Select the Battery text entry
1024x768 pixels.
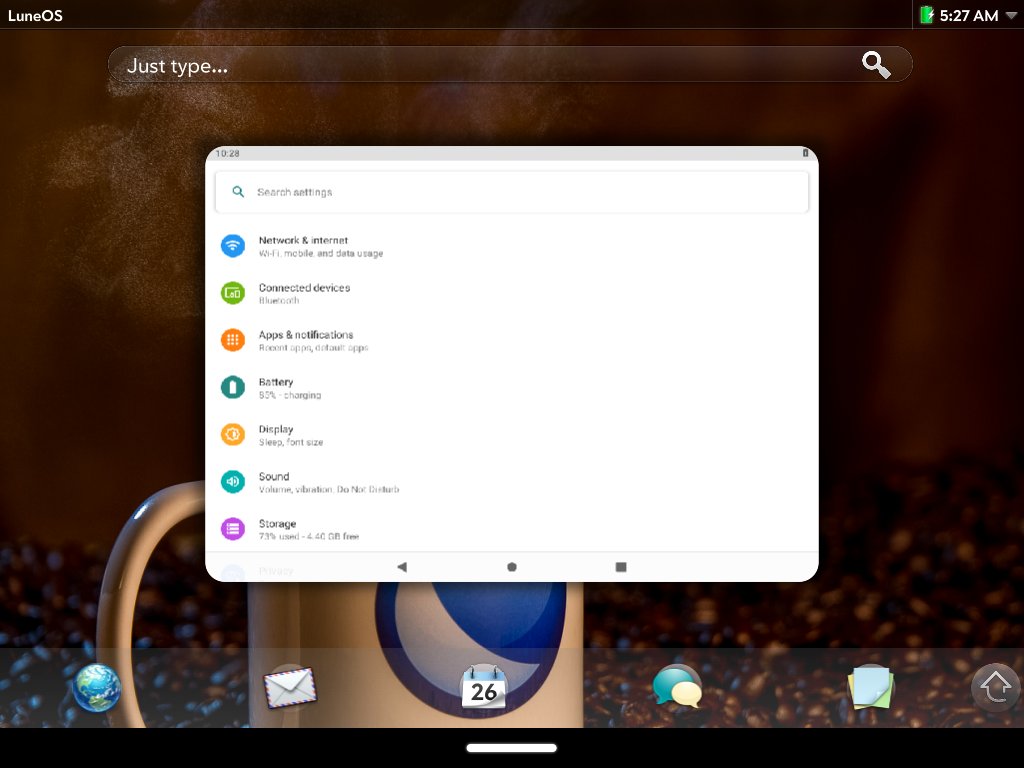tap(276, 382)
